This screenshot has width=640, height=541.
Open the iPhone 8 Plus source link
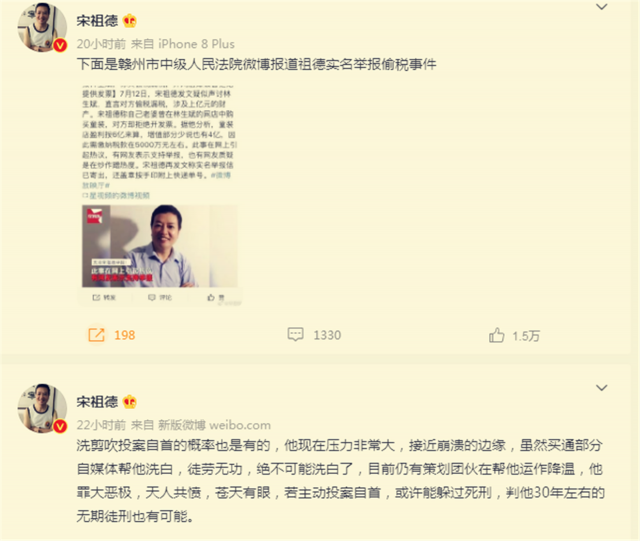[196, 44]
